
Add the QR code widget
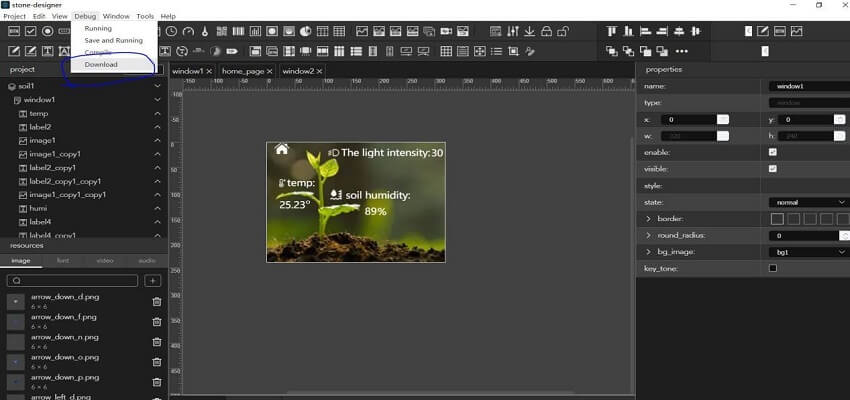click(222, 31)
